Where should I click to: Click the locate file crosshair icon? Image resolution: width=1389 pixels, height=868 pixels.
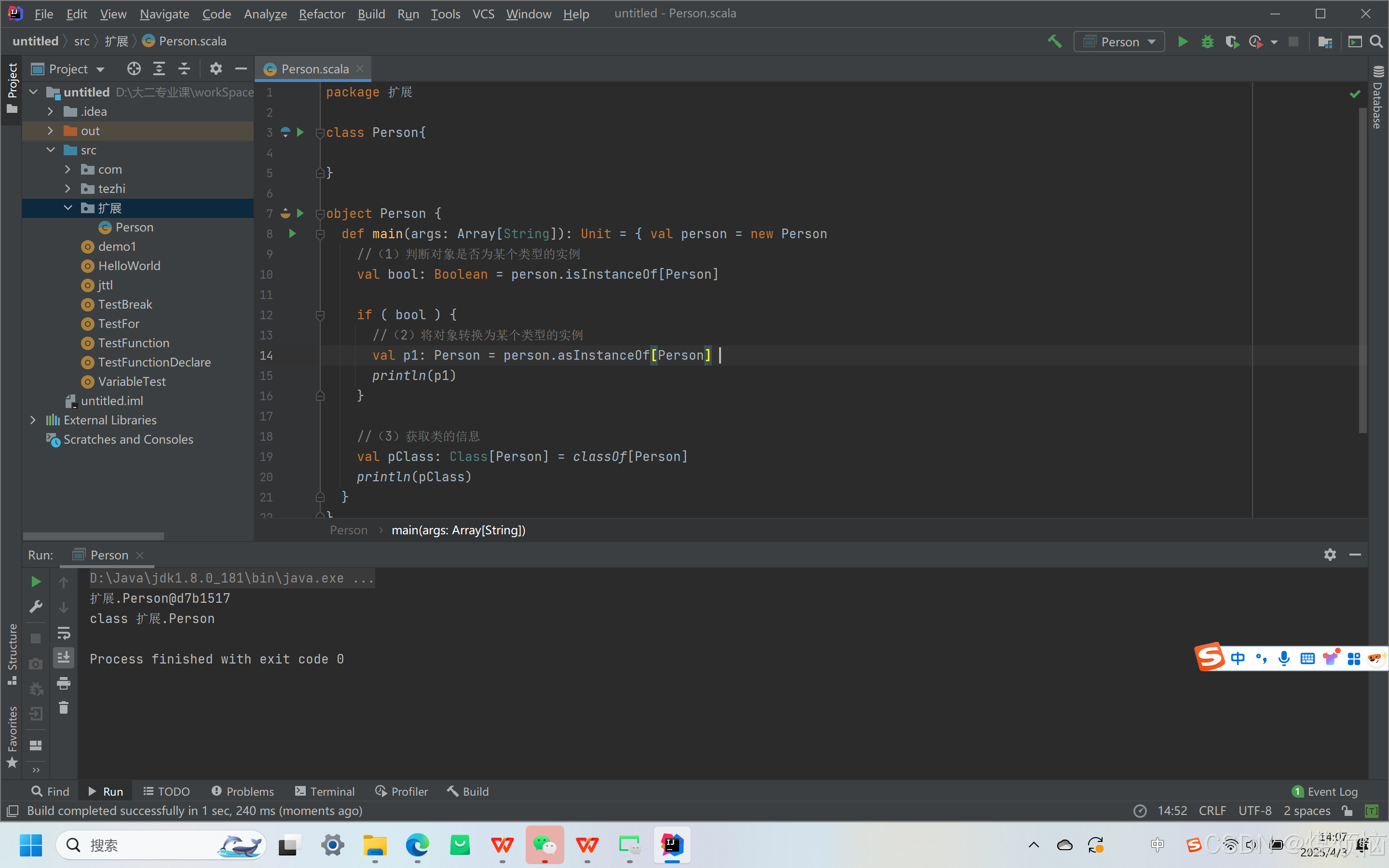coord(134,69)
